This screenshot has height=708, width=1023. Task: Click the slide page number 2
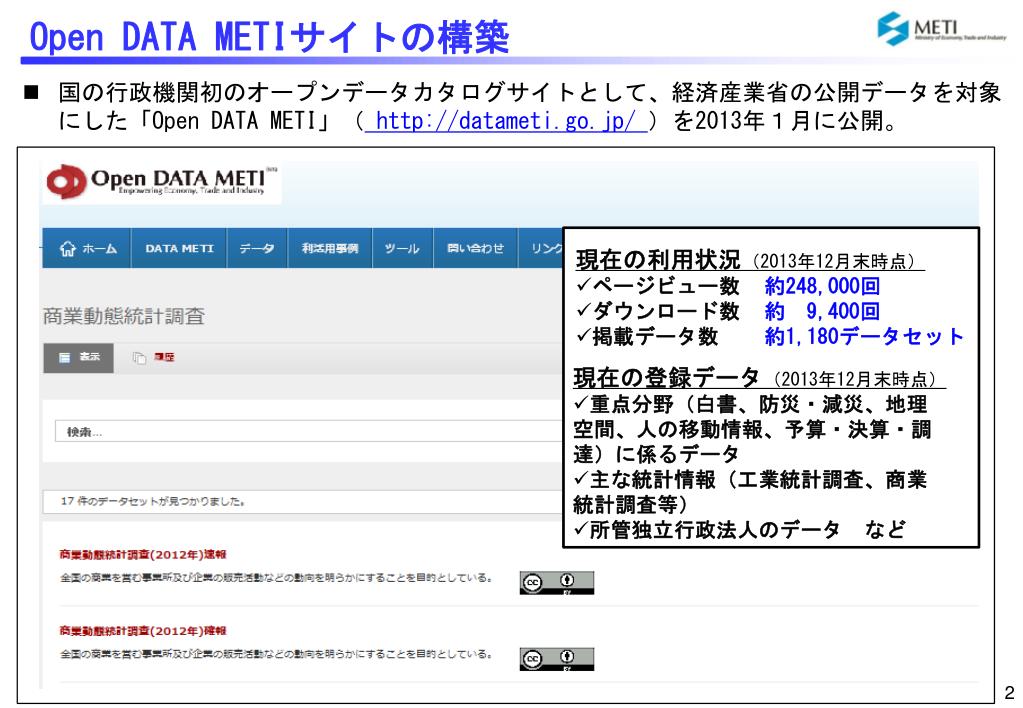click(1009, 693)
